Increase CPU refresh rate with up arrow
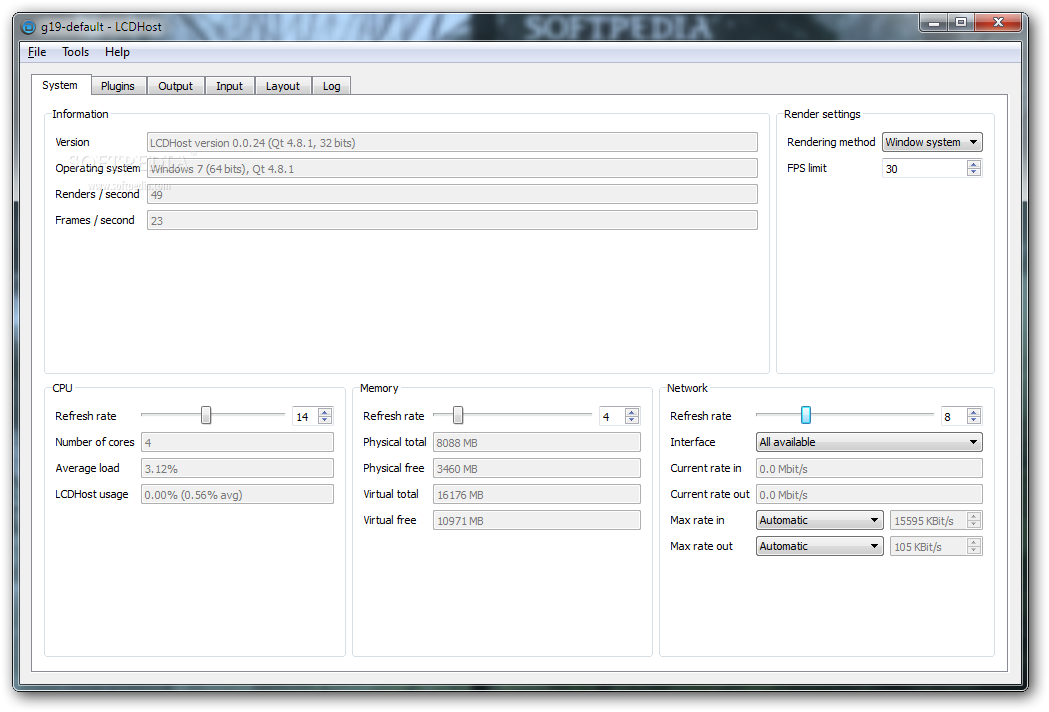The width and height of the screenshot is (1049, 712). 325,412
